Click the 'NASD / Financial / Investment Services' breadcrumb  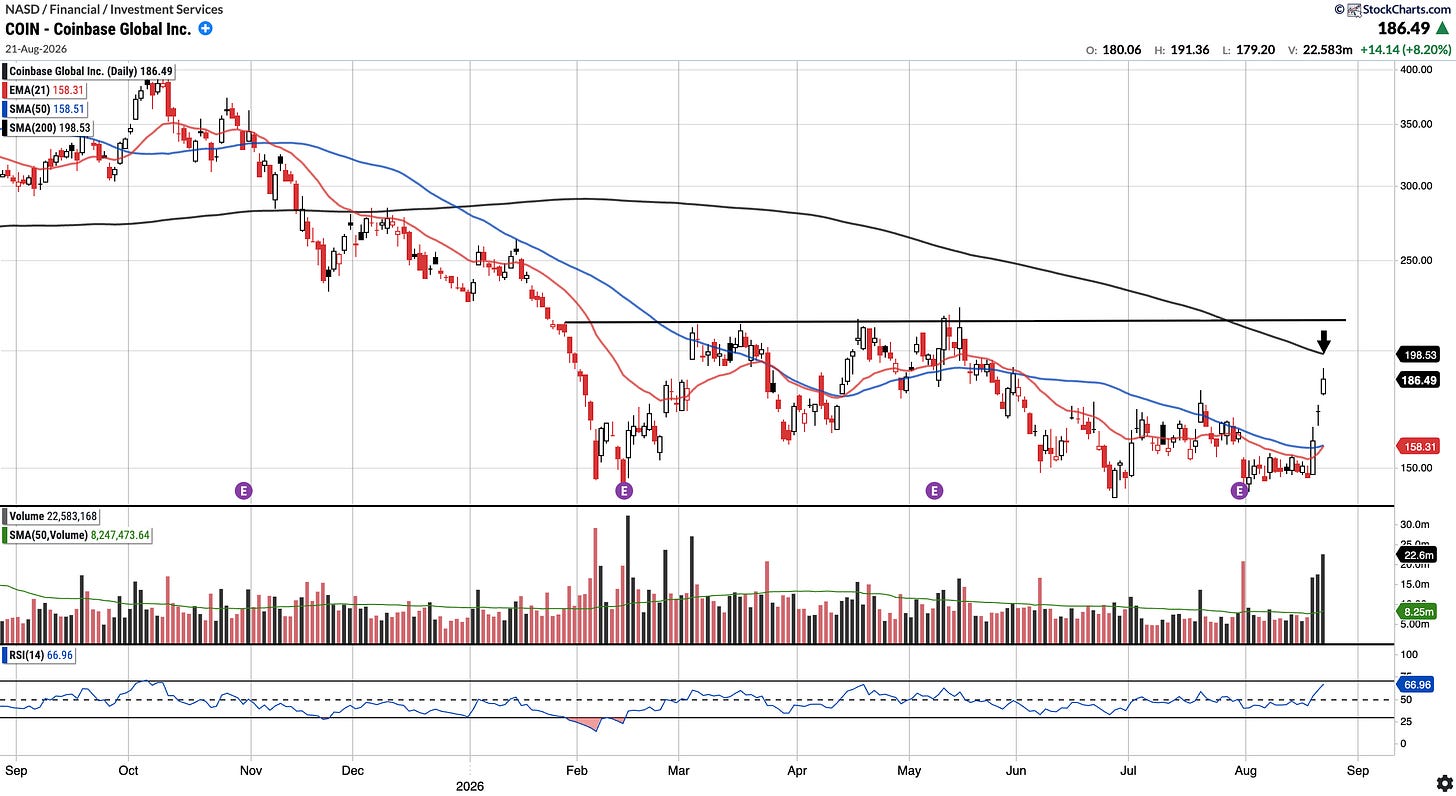tap(114, 10)
